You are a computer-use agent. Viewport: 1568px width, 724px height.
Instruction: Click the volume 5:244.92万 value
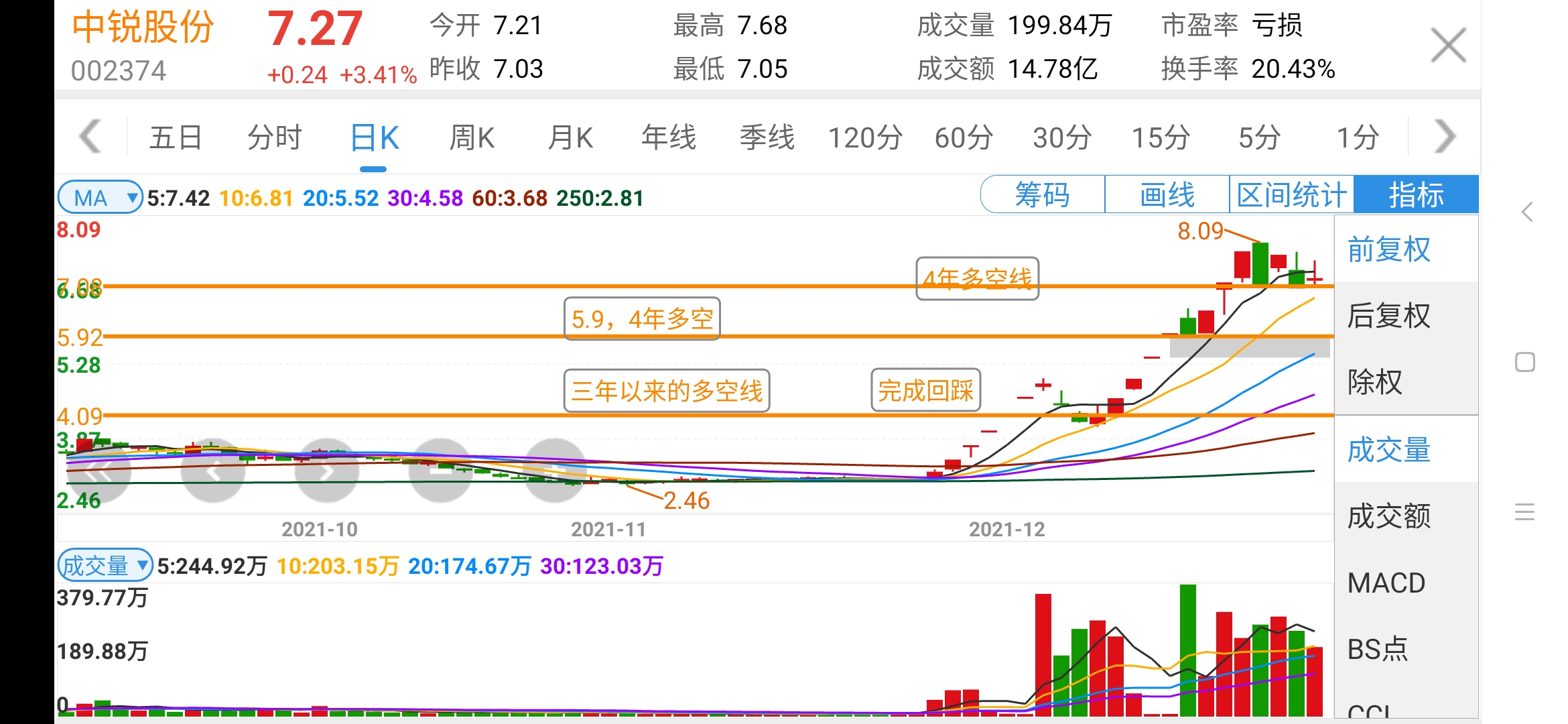212,566
